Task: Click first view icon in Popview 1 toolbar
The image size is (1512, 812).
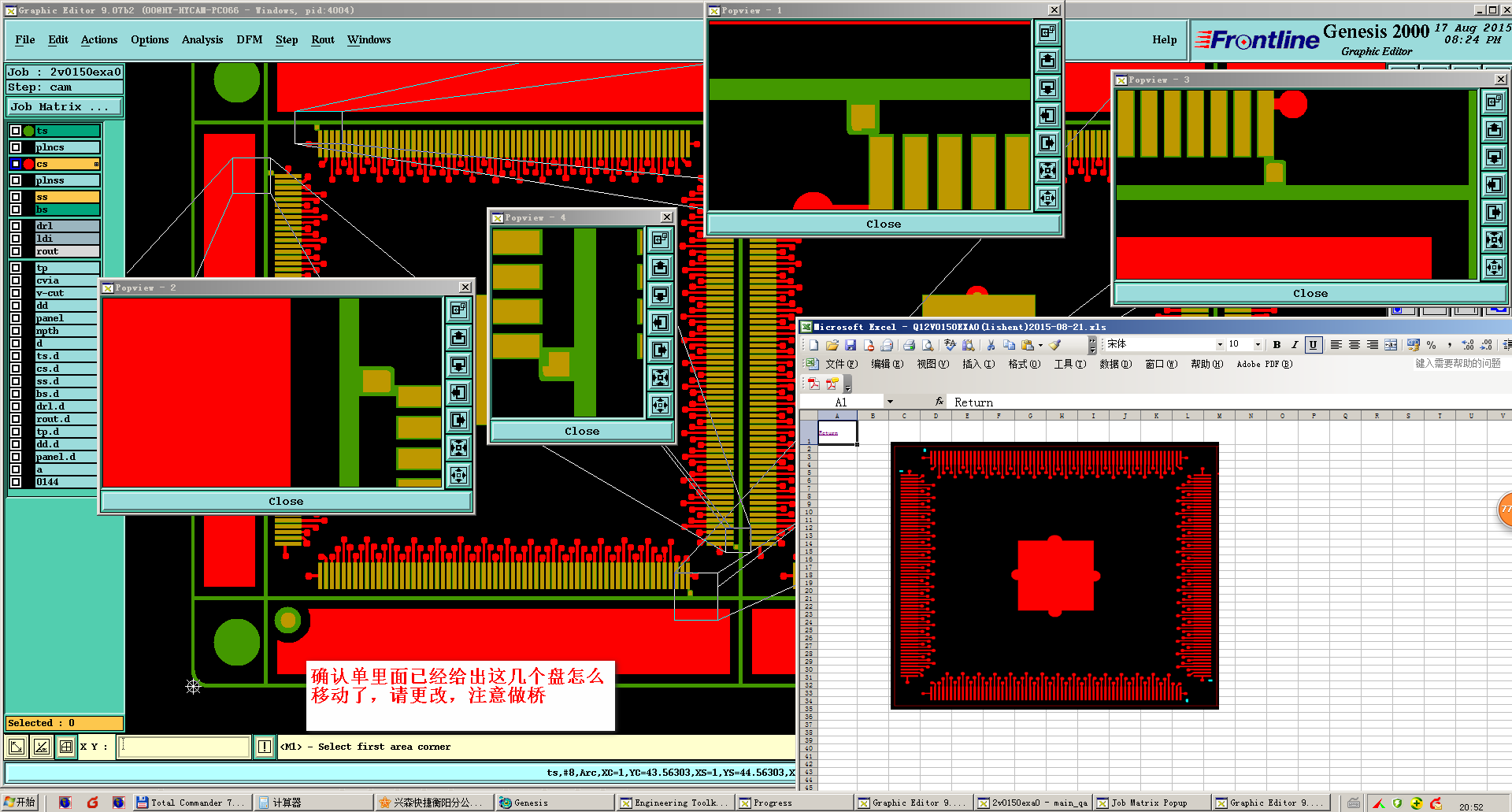Action: (1047, 32)
